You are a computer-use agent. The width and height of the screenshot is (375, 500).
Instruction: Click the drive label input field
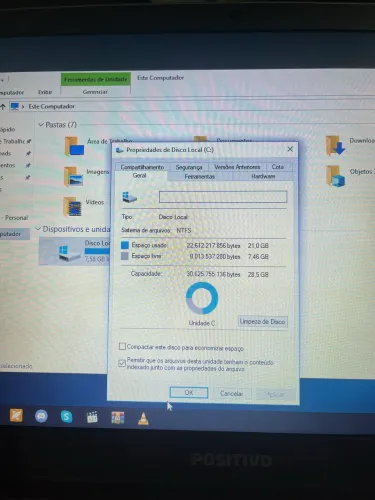223,197
